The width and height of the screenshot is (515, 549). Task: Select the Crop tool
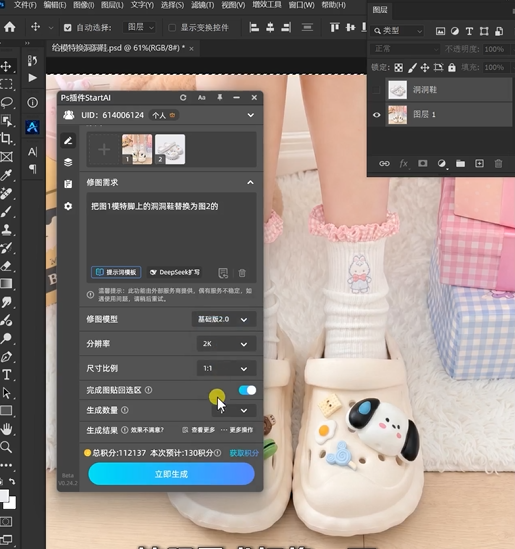pyautogui.click(x=6, y=139)
